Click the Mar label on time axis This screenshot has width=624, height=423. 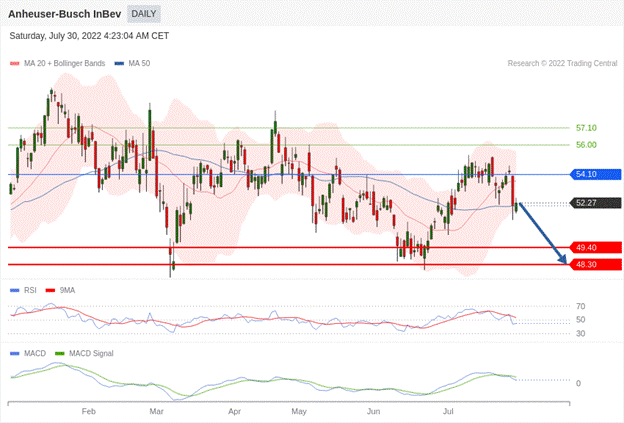click(156, 411)
